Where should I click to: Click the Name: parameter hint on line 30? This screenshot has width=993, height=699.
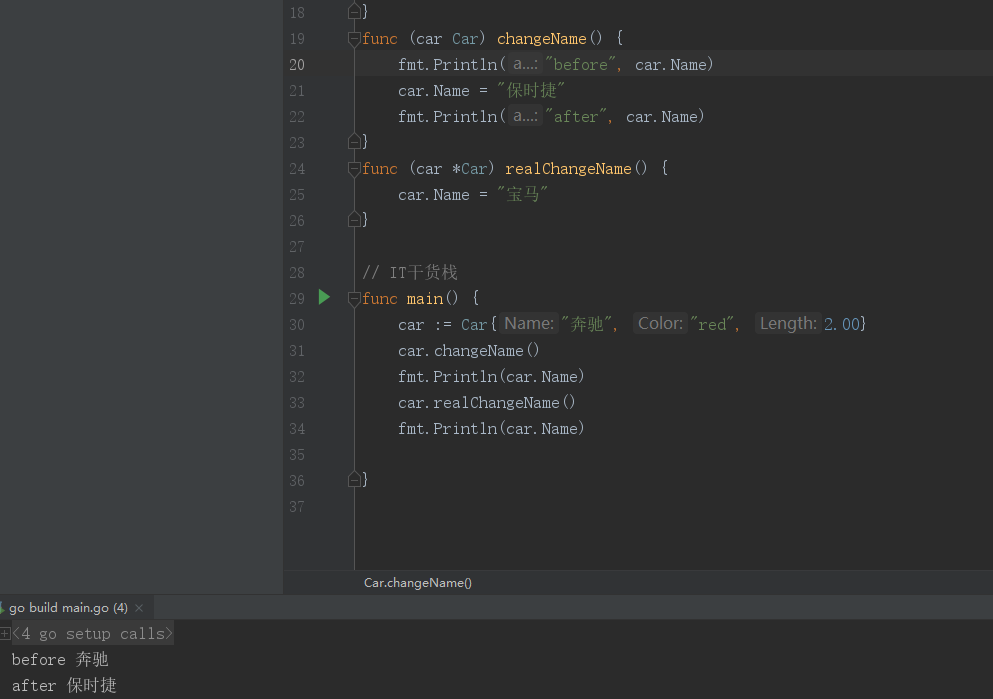(529, 324)
